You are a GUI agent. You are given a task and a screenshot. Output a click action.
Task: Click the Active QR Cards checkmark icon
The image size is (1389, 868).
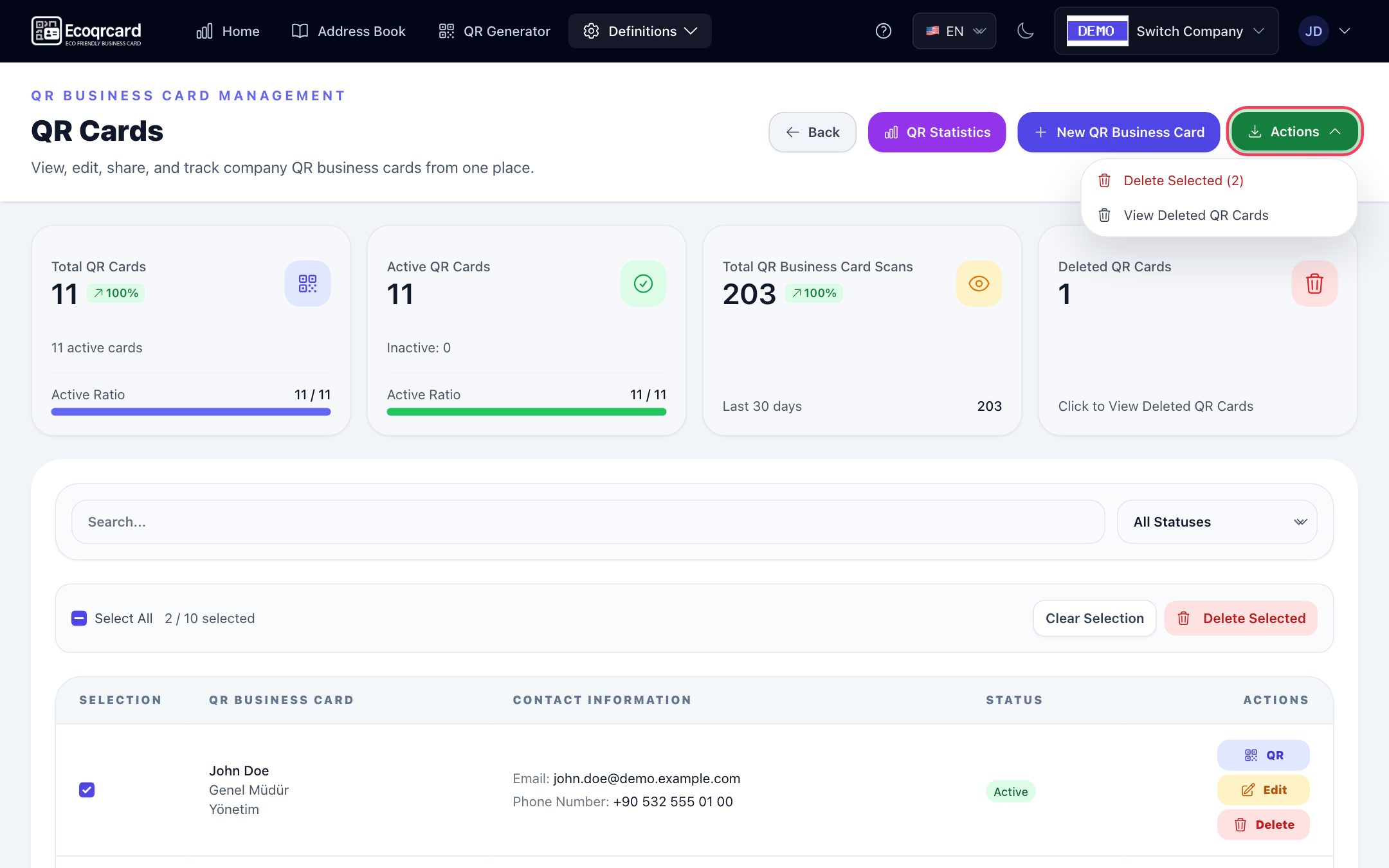[643, 284]
